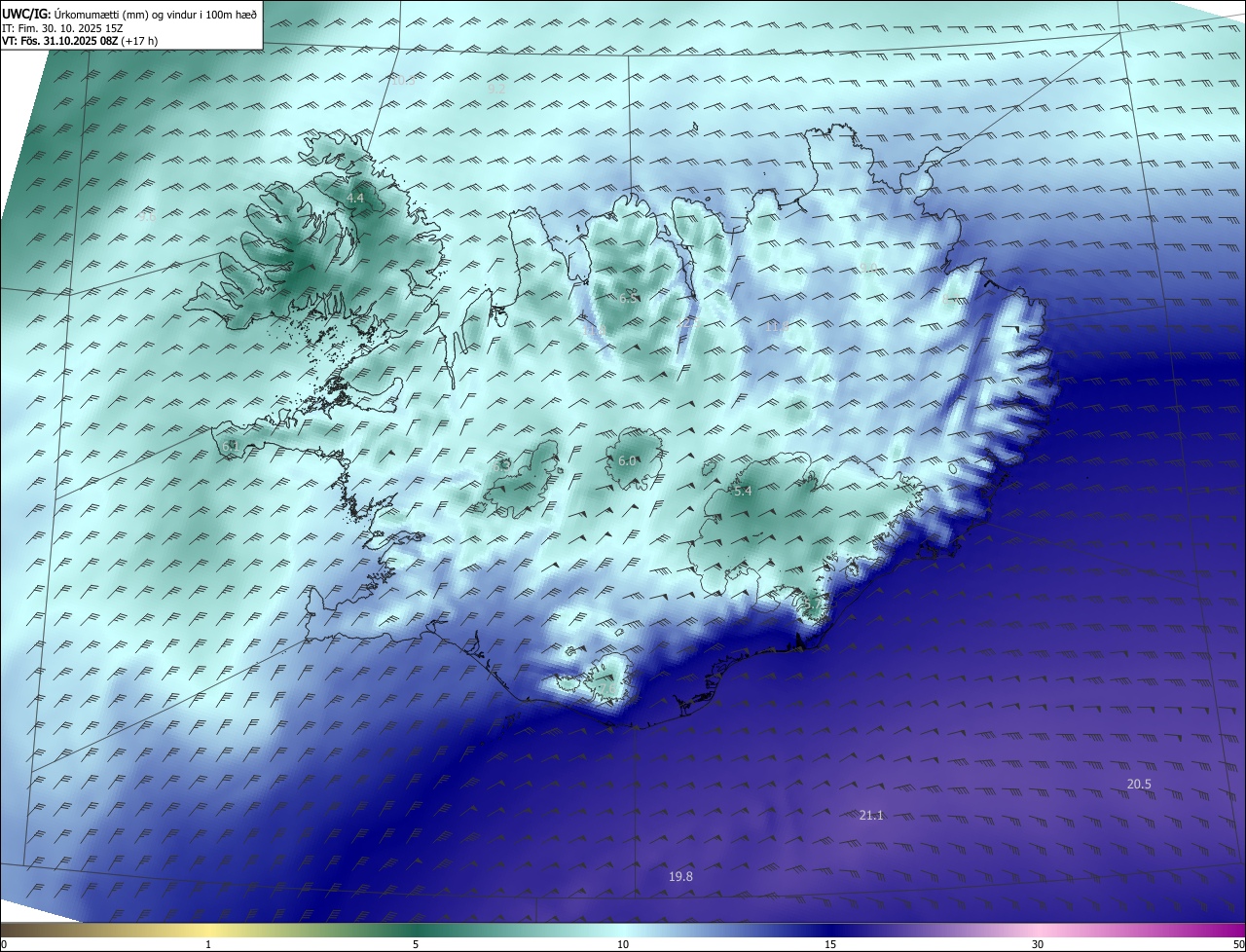Click the 50 tick label on the color scale
This screenshot has width=1246, height=952.
[1238, 944]
